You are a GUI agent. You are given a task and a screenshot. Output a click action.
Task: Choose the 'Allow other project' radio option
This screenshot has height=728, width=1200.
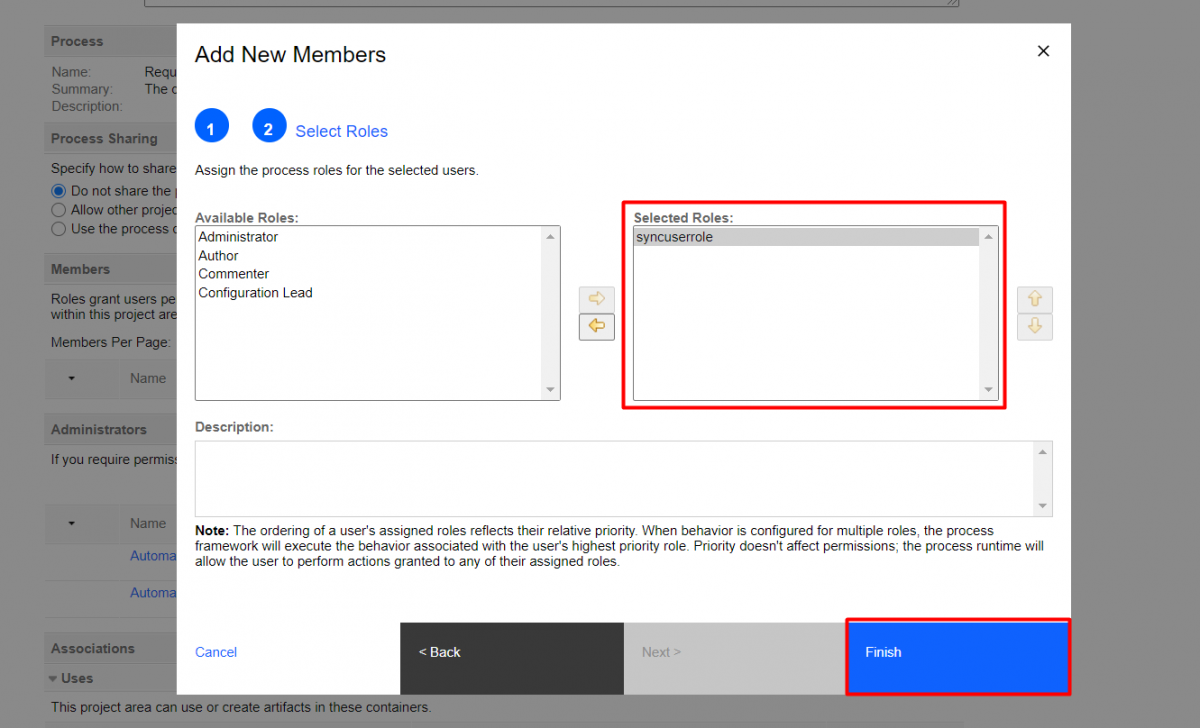(x=58, y=210)
